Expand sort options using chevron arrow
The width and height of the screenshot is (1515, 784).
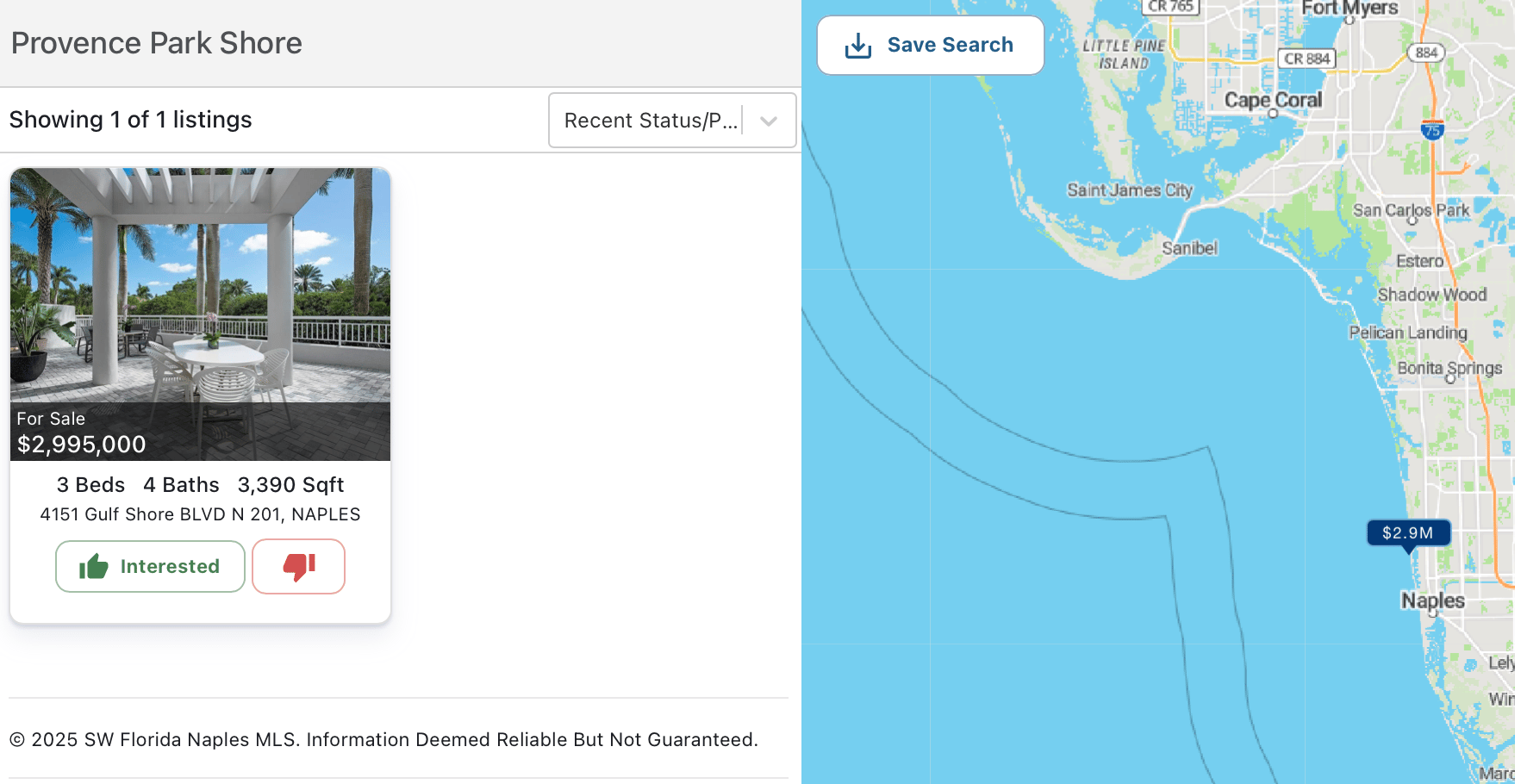769,121
